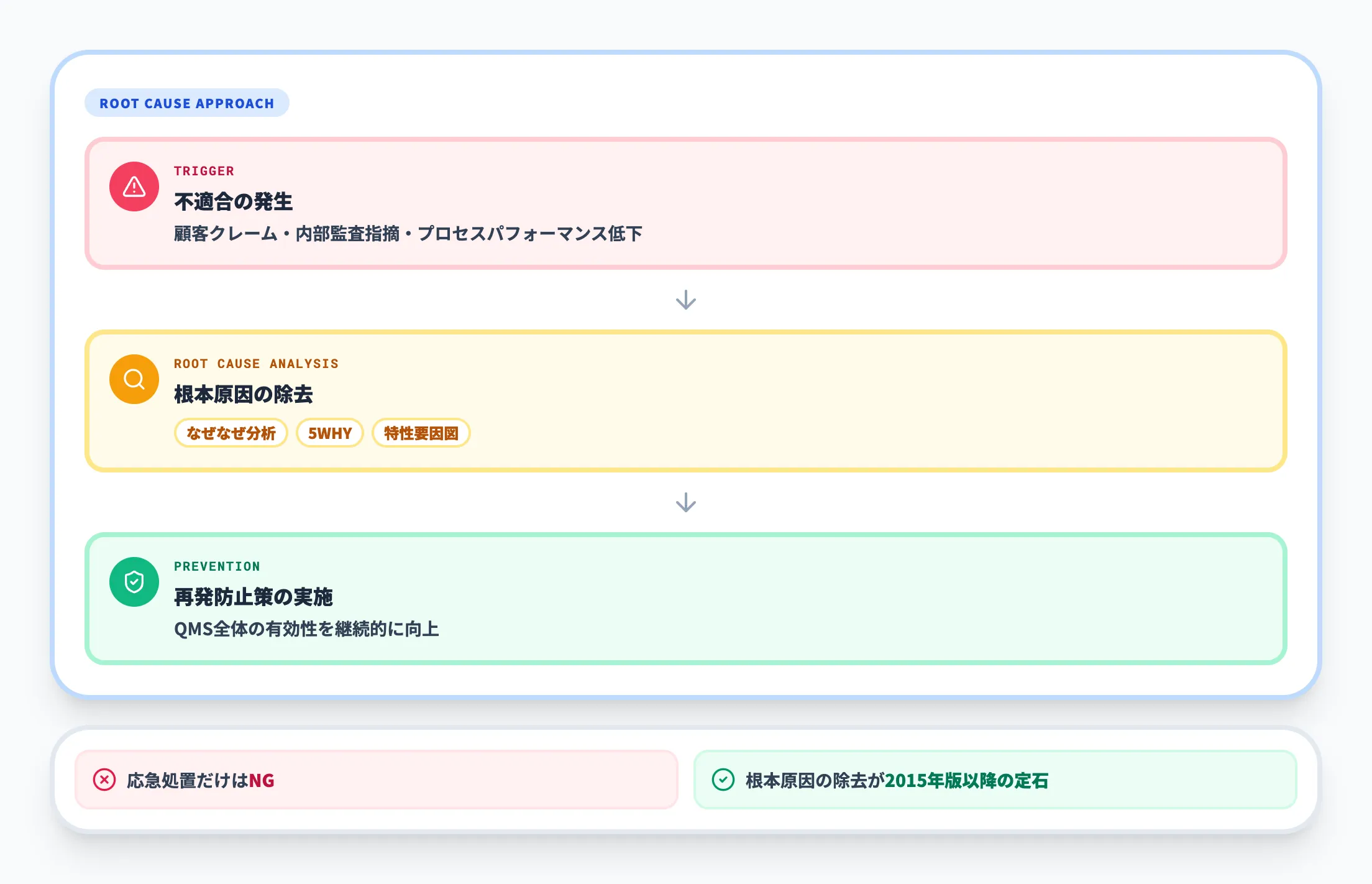Click the 不適合の発生 heading text
Image resolution: width=1372 pixels, height=884 pixels.
click(x=234, y=201)
